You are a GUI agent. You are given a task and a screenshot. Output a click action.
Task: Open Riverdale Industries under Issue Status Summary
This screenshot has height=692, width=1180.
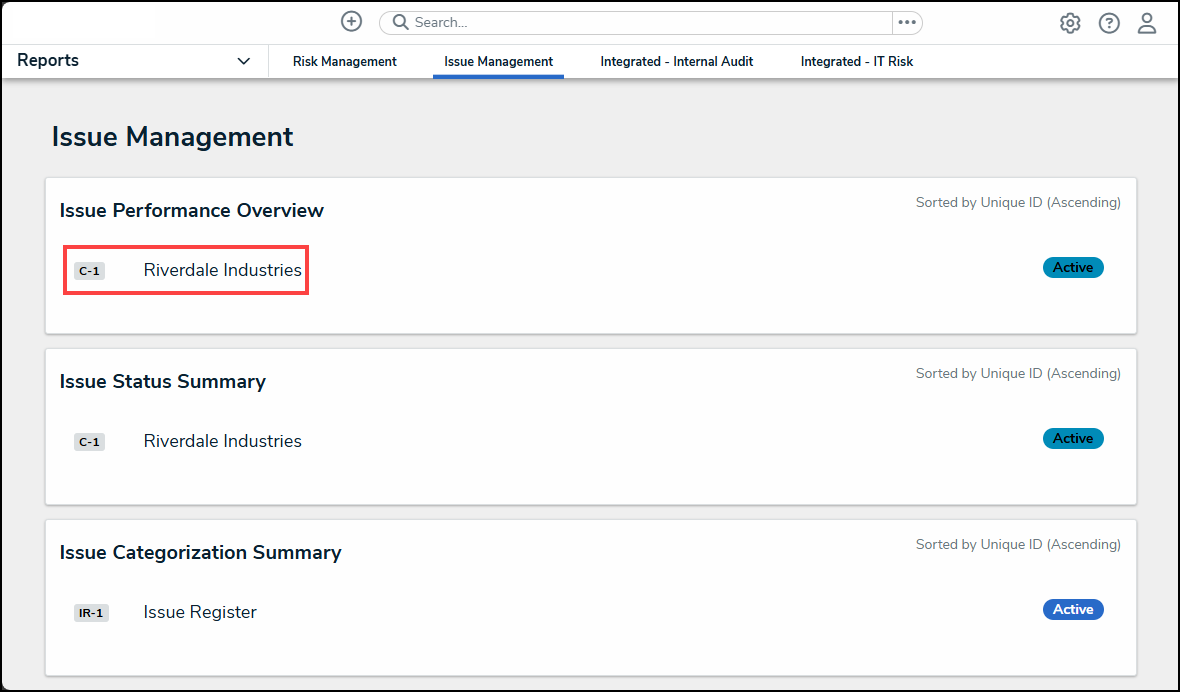tap(222, 441)
